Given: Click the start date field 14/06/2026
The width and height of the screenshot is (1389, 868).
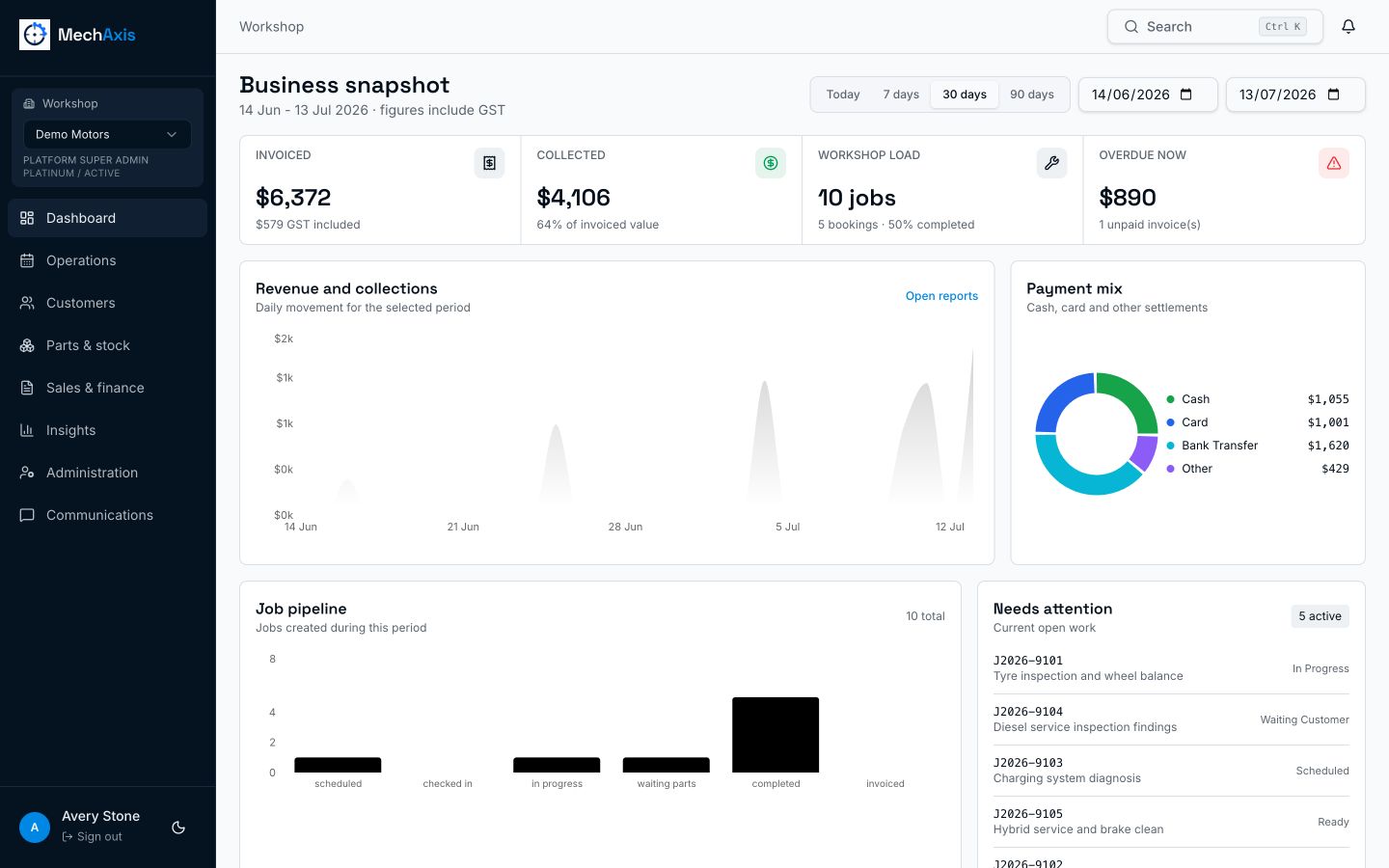Looking at the screenshot, I should (x=1148, y=95).
